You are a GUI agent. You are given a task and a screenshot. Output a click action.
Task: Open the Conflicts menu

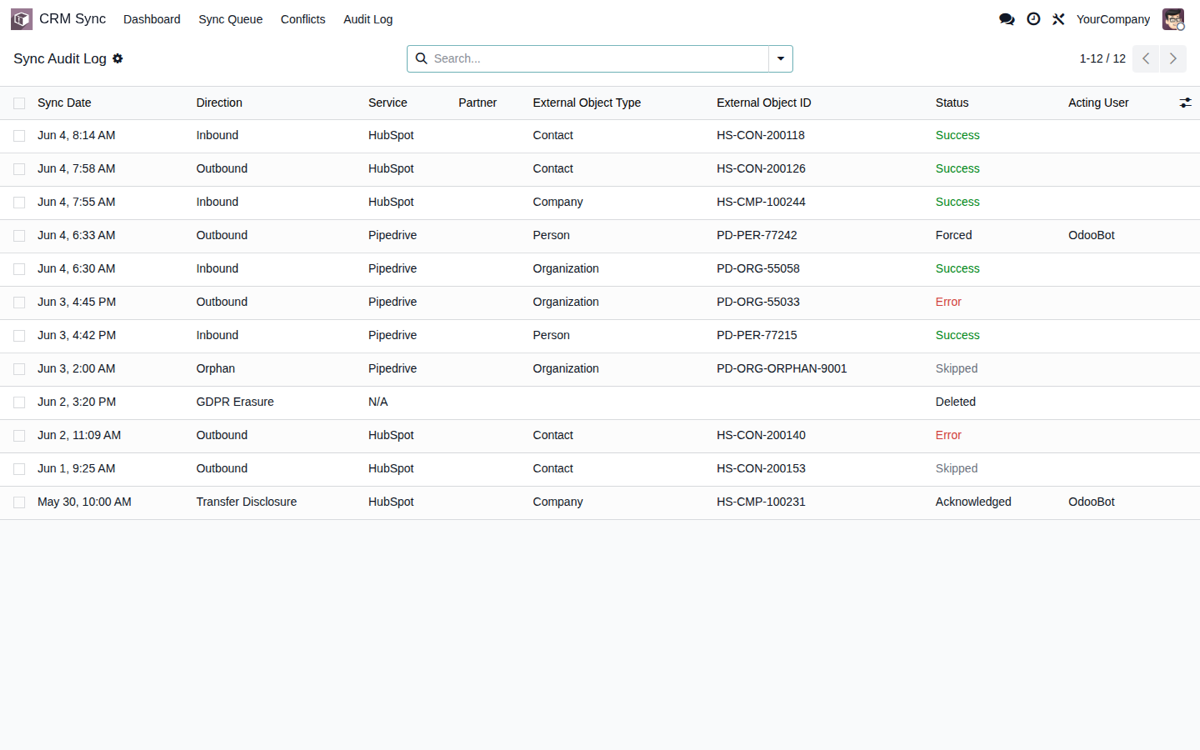click(303, 19)
